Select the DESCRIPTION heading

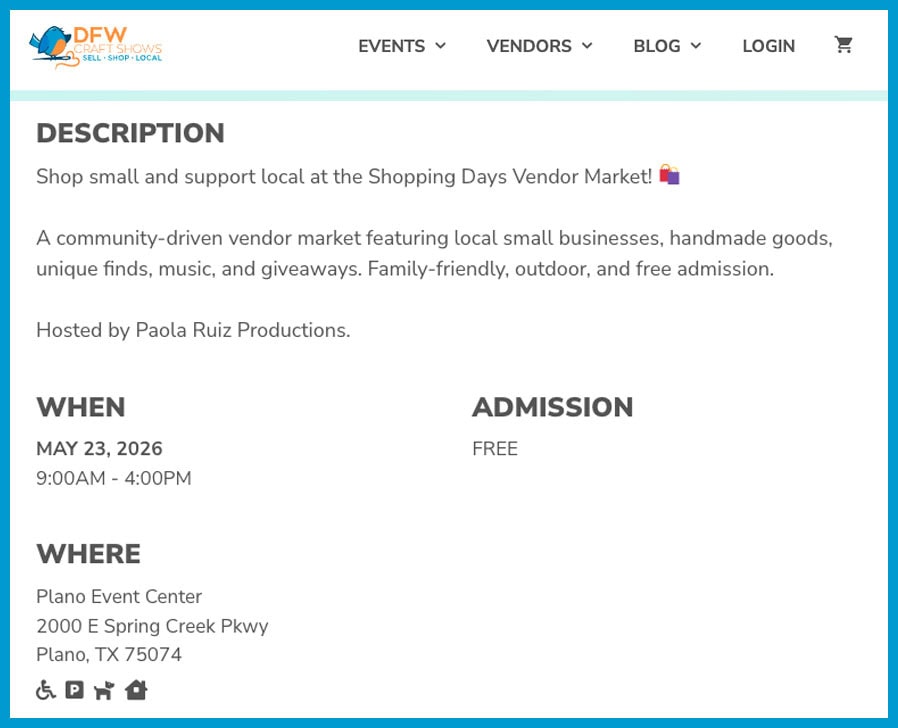tap(129, 133)
